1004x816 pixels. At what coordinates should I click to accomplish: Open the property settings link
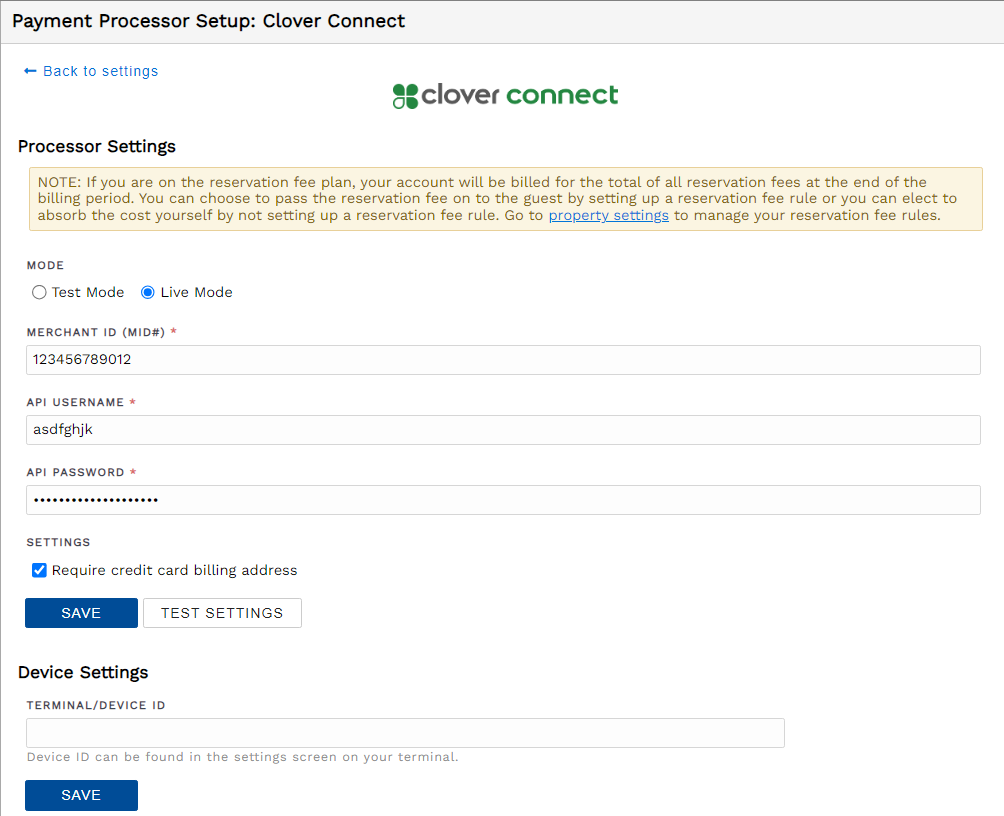click(x=608, y=215)
